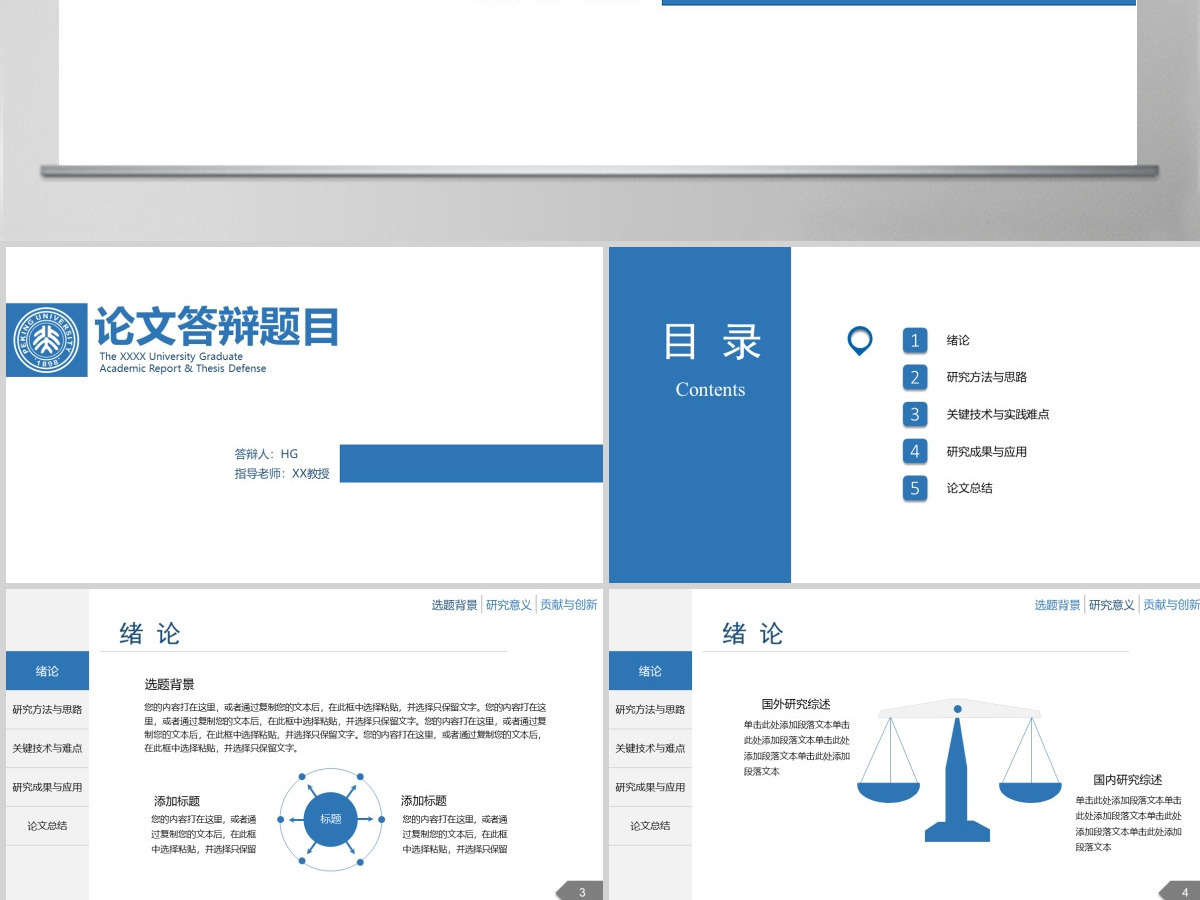Select the "The XXXX University Graduate" line

(x=171, y=356)
